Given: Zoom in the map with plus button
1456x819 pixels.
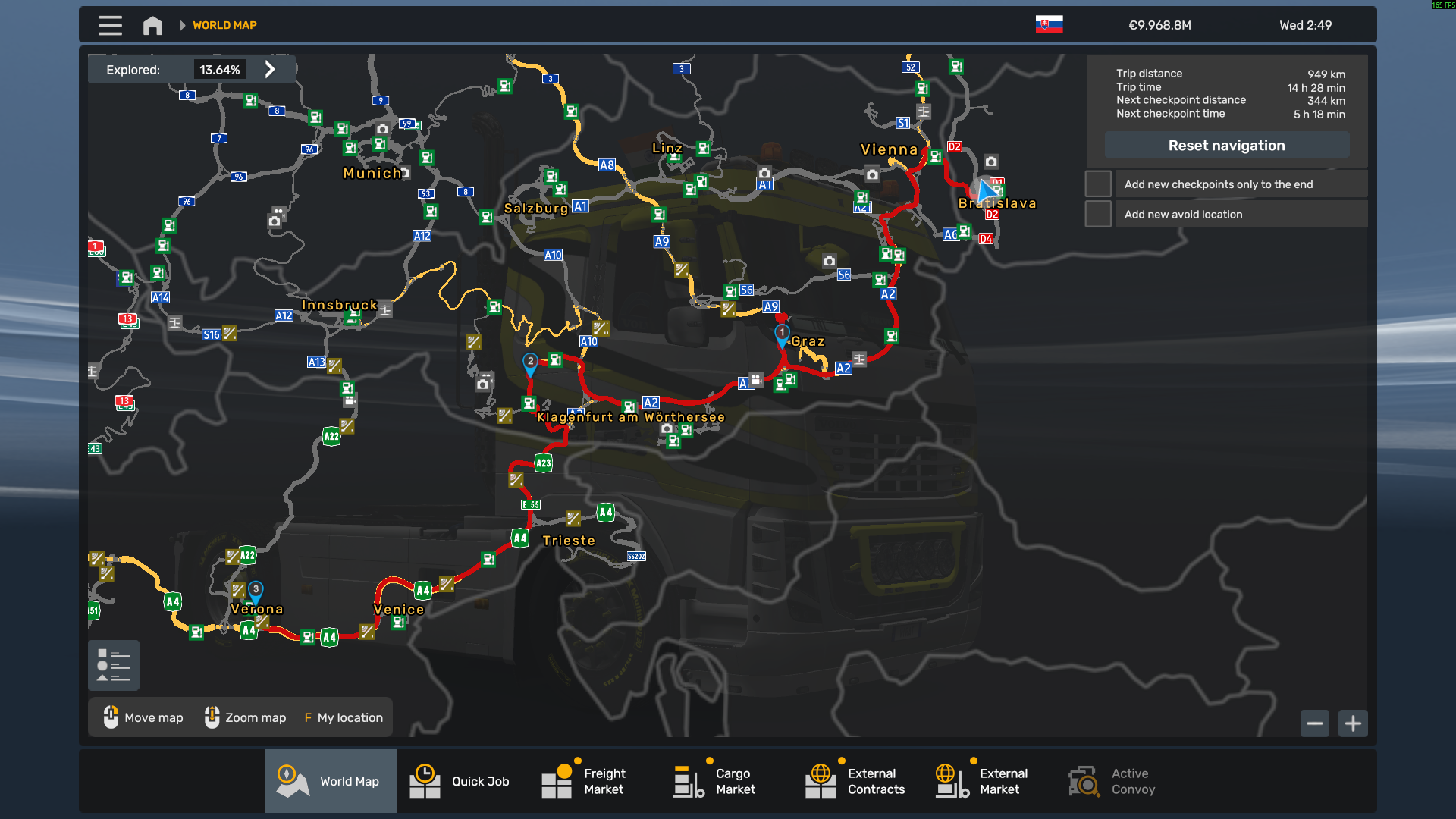Looking at the screenshot, I should click(1353, 723).
